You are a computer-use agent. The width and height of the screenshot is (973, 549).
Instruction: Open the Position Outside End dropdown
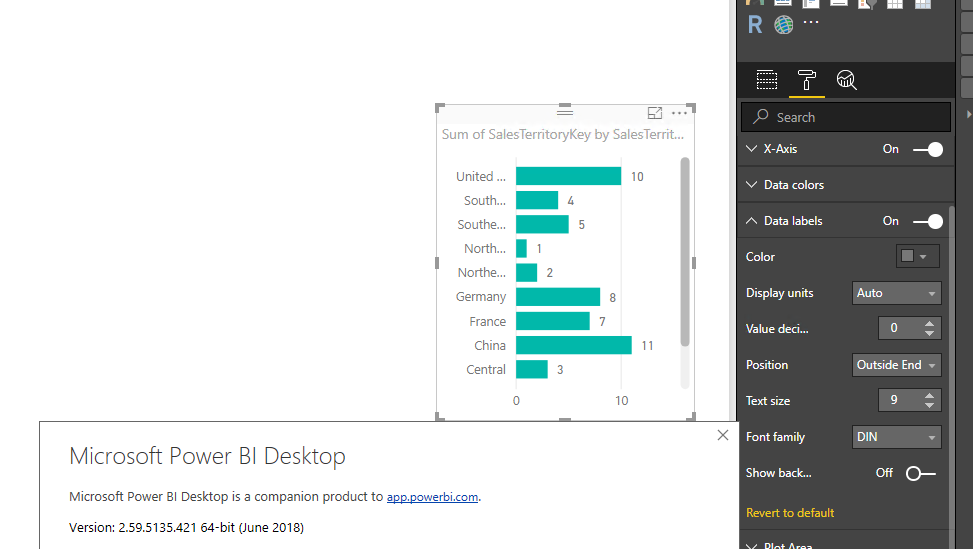897,365
